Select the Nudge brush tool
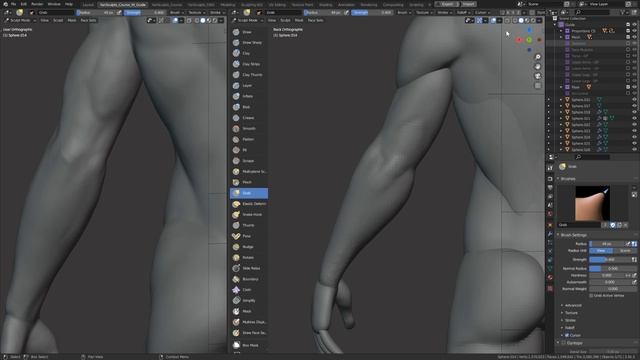This screenshot has width=640, height=360. pyautogui.click(x=249, y=247)
